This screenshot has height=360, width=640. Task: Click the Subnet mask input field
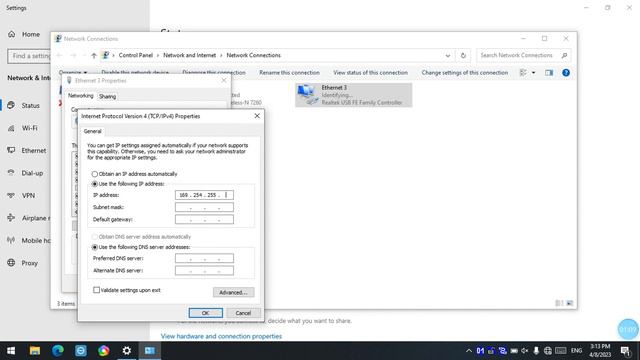204,207
